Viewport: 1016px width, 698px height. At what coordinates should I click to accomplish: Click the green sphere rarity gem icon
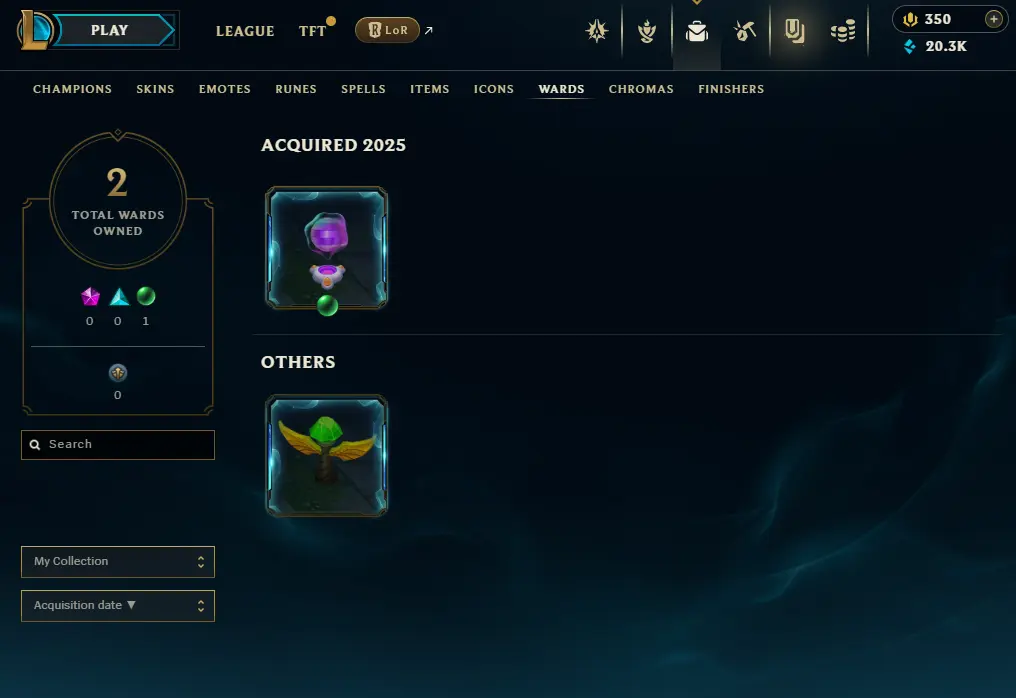click(x=146, y=296)
